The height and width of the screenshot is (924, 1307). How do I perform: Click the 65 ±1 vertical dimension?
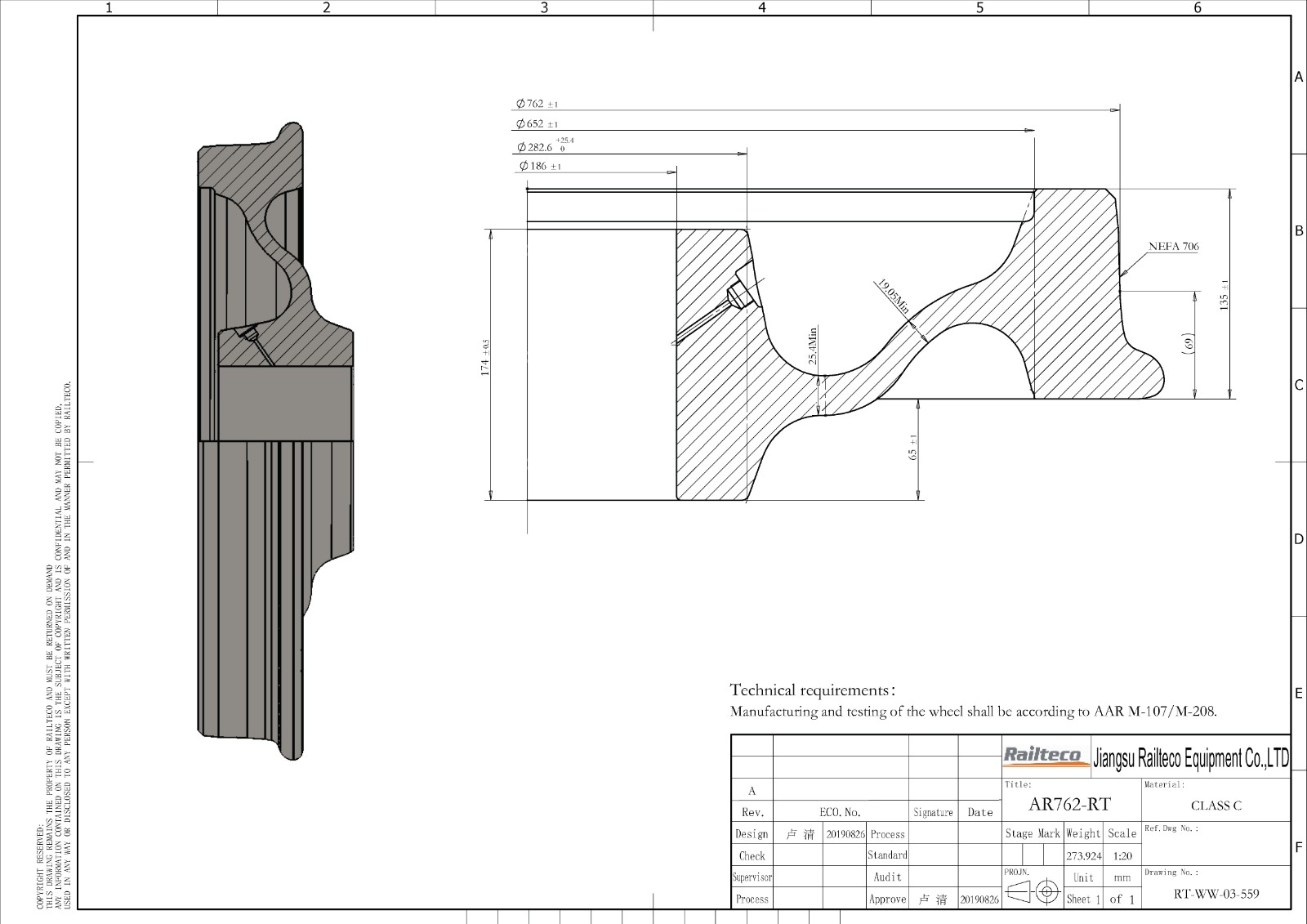pyautogui.click(x=913, y=447)
